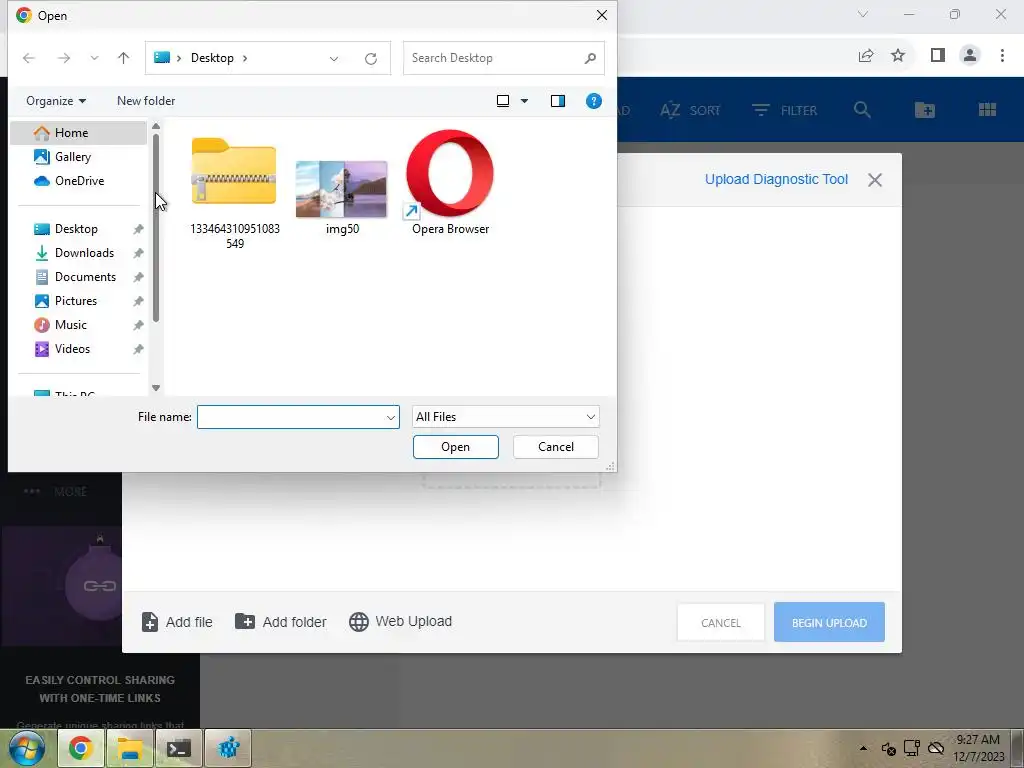Click the Upload Diagnostic Tool link

point(776,180)
